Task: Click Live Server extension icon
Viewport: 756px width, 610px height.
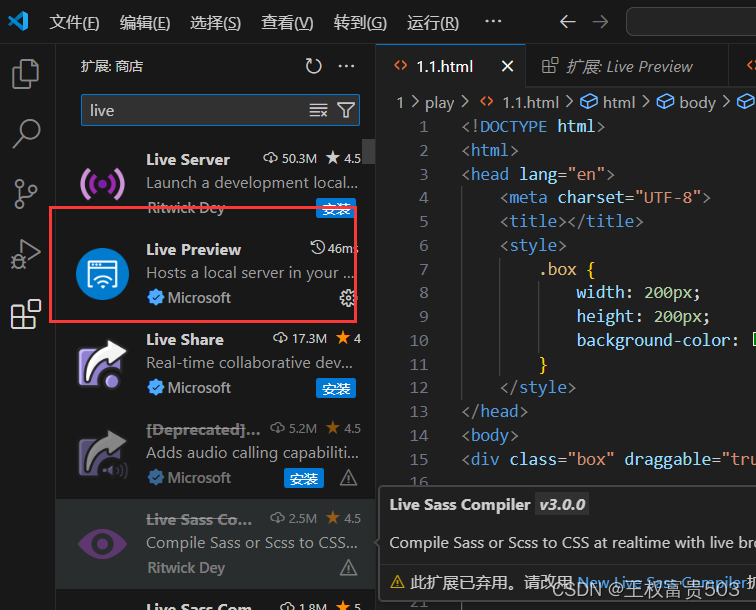Action: [x=102, y=184]
